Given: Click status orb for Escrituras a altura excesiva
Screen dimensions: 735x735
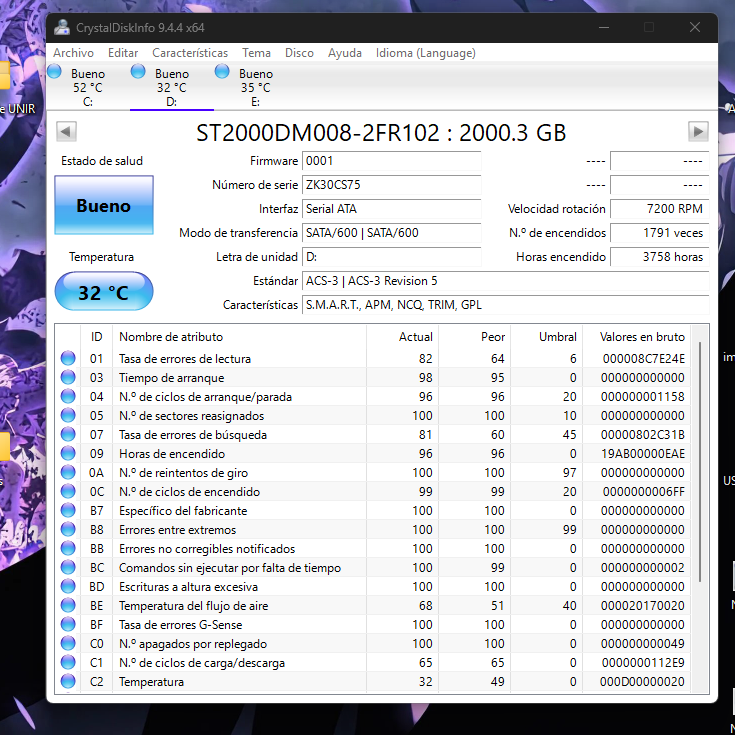Looking at the screenshot, I should (68, 586).
